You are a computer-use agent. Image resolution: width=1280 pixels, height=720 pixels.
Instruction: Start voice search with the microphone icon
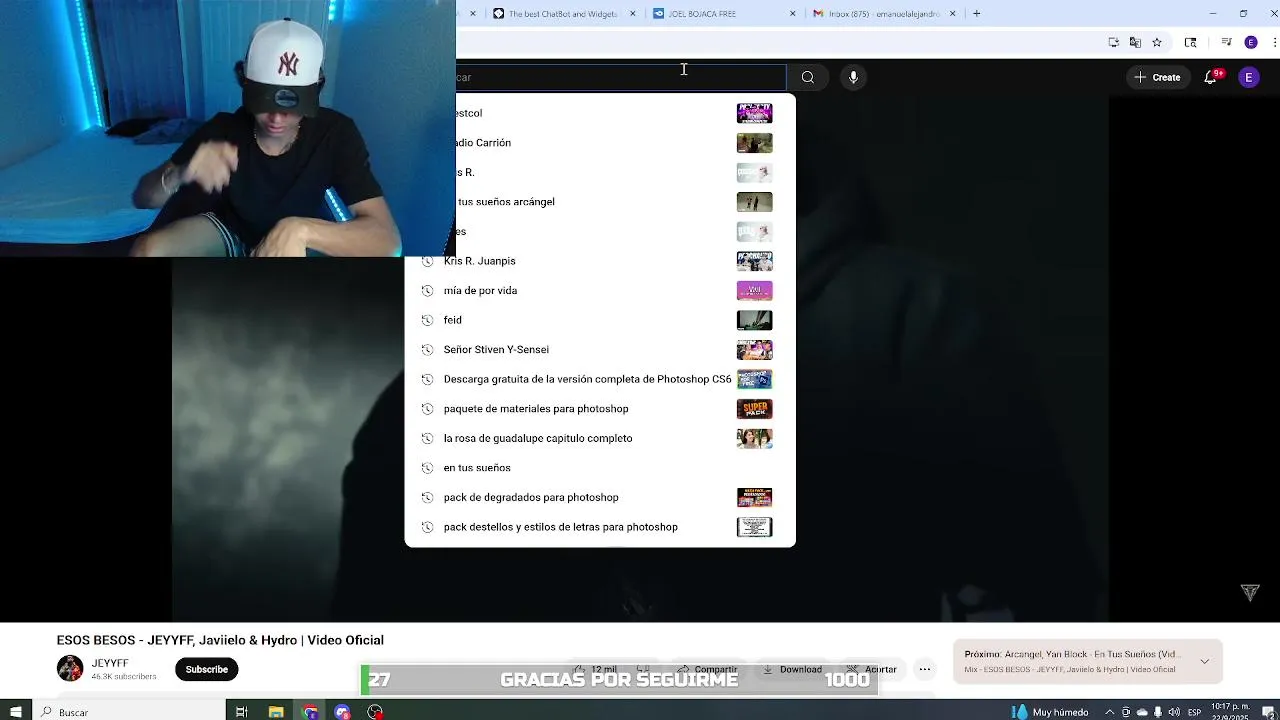click(x=853, y=77)
